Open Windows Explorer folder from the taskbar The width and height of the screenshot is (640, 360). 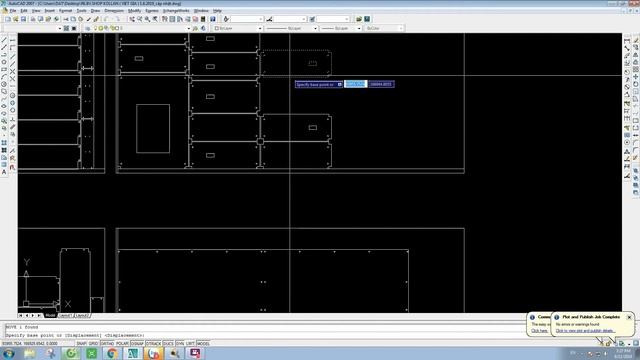pos(29,353)
